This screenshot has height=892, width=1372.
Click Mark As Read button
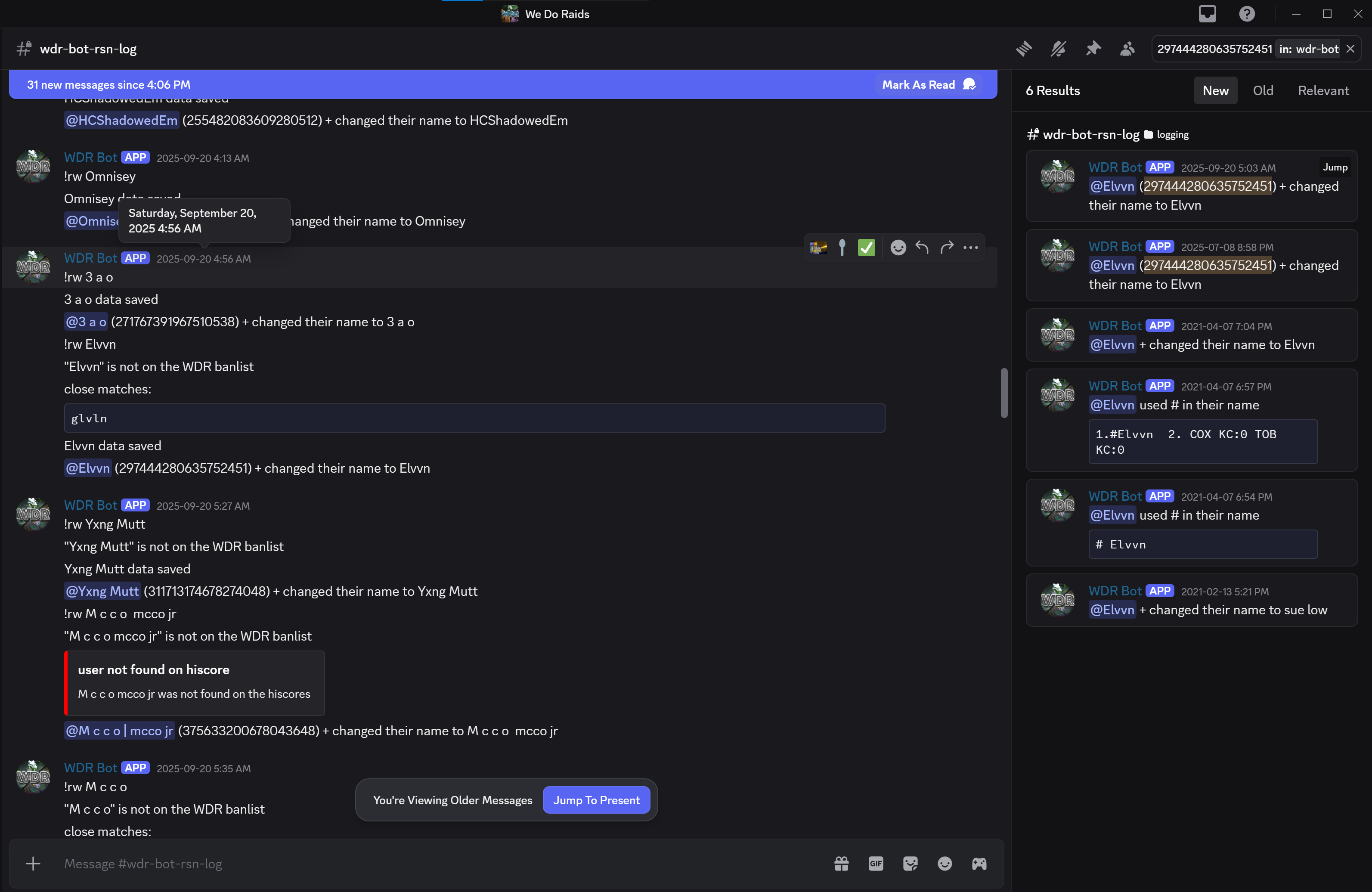(928, 85)
